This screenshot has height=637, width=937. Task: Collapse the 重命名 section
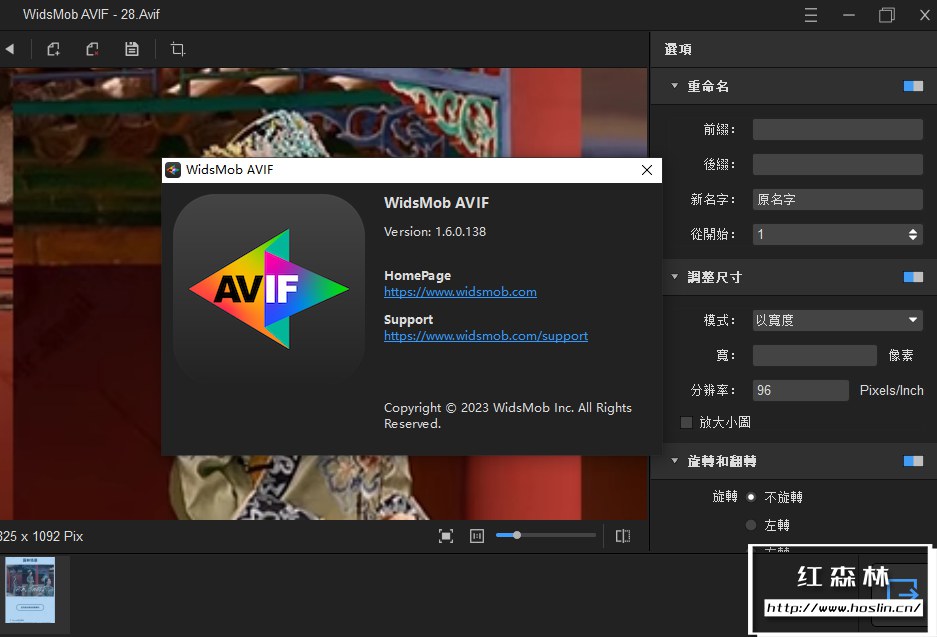point(675,86)
